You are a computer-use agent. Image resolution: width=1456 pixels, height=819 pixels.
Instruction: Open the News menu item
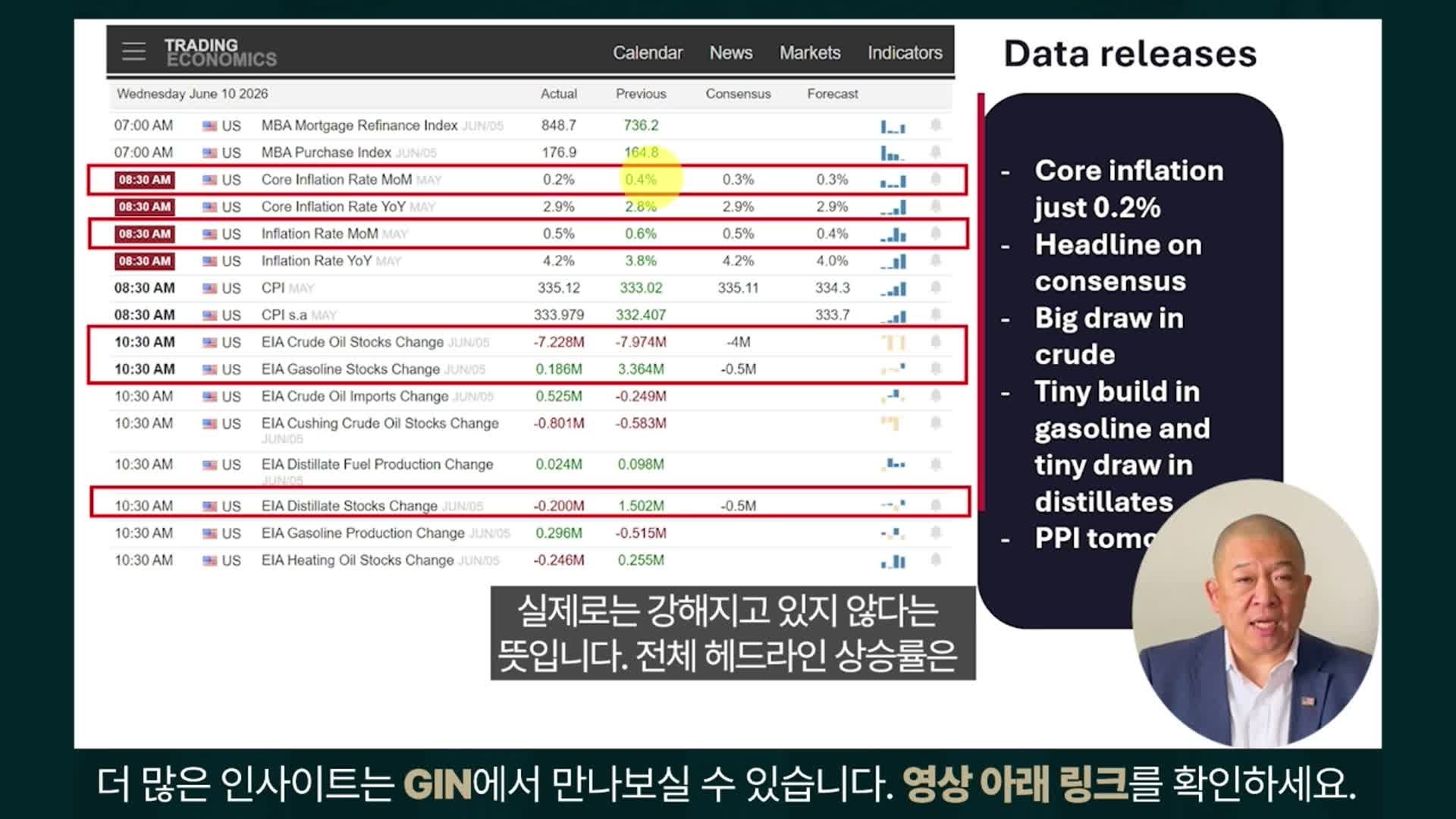731,53
